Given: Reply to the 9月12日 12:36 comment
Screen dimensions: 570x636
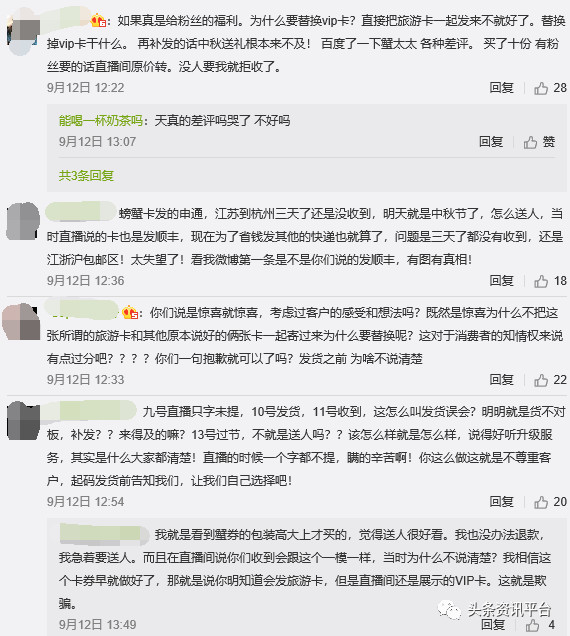Looking at the screenshot, I should pyautogui.click(x=501, y=281).
